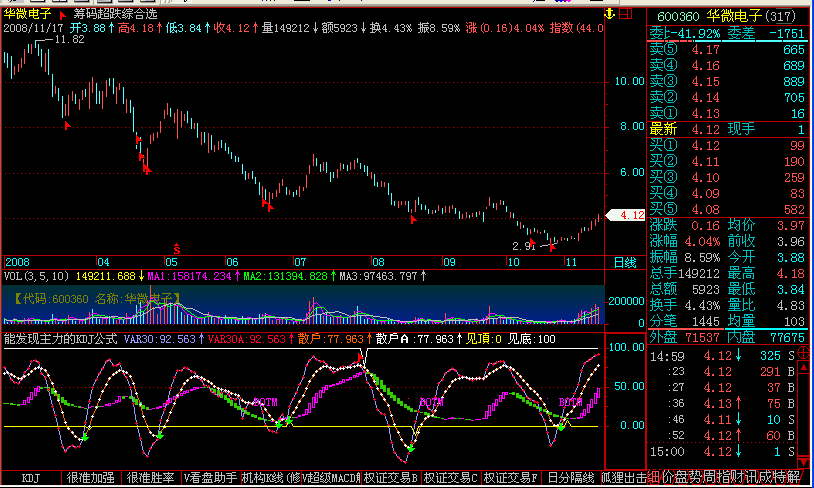Screen dimensions: 814x488
Task: Click the 能发现主力的KDJ公式 indicator title
Action: [60, 339]
